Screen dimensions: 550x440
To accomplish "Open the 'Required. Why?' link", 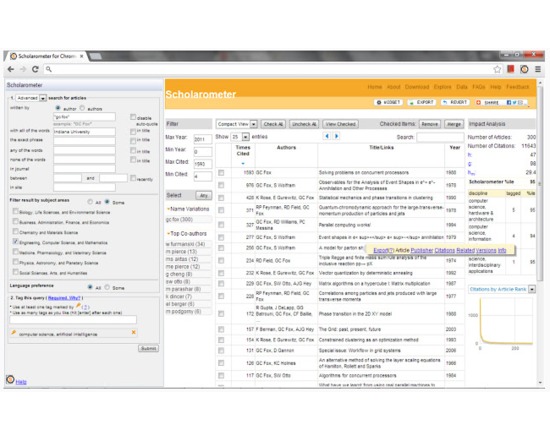I will (64, 298).
